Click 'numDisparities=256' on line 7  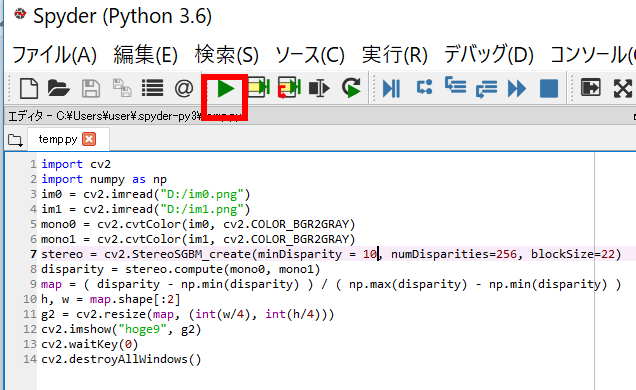[454, 254]
